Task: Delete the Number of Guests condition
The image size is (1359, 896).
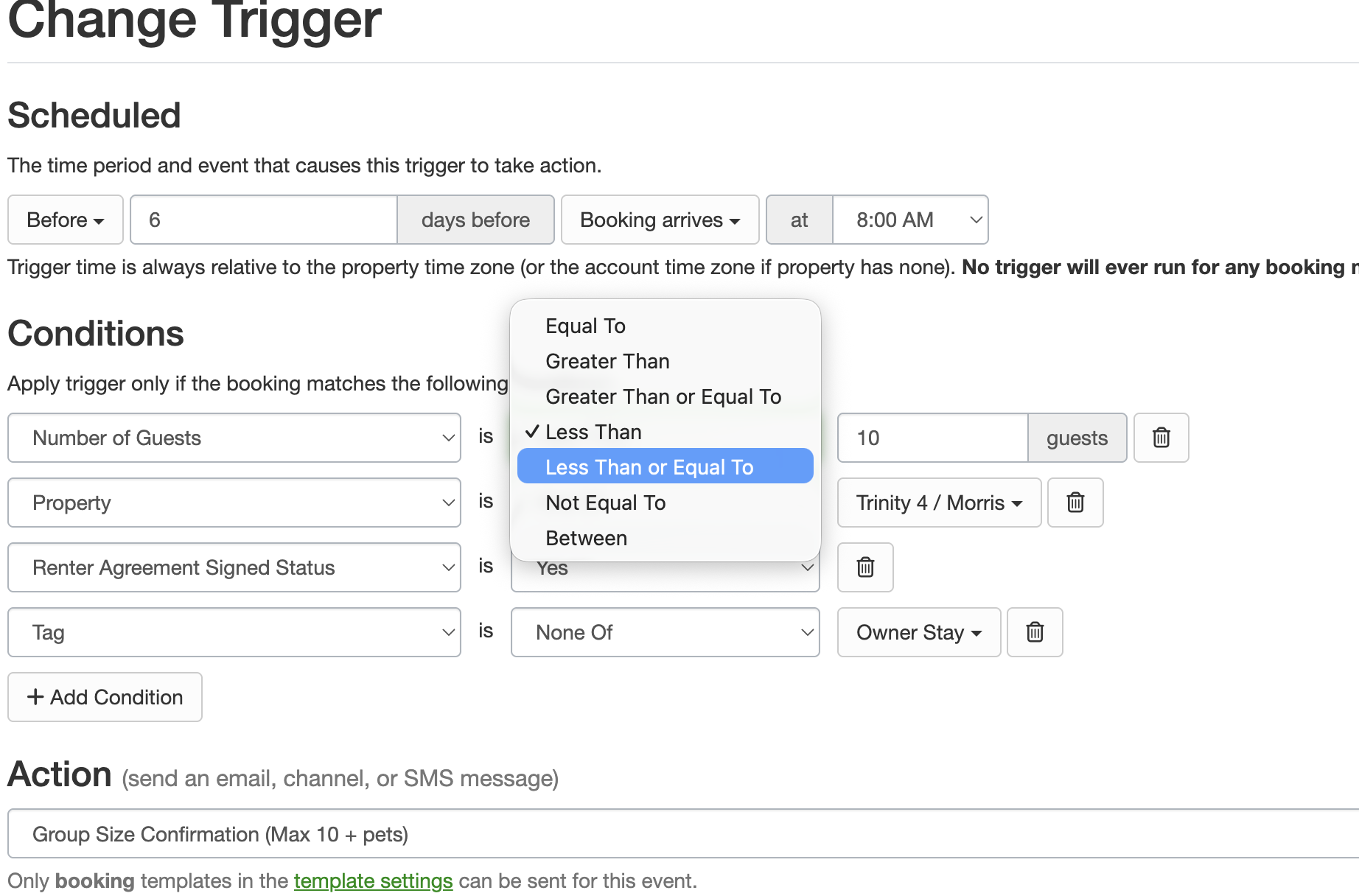Action: (1161, 438)
